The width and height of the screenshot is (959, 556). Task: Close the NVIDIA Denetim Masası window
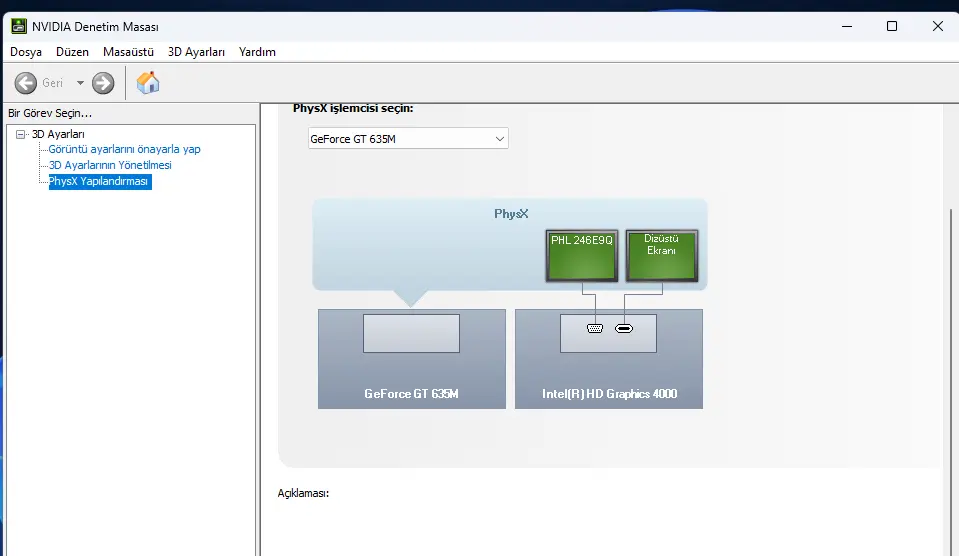(938, 26)
